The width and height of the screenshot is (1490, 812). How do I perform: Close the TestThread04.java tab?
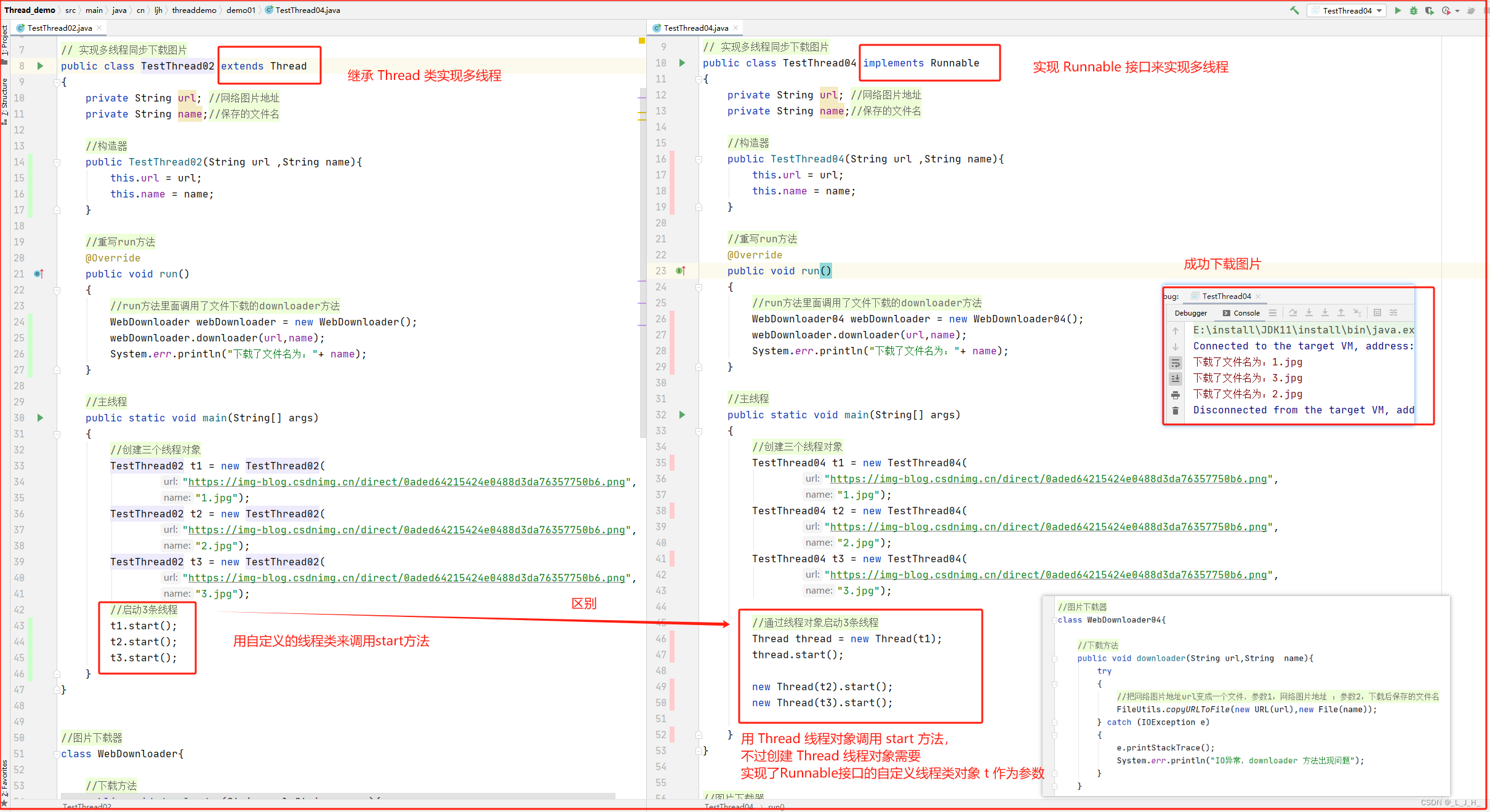[735, 28]
